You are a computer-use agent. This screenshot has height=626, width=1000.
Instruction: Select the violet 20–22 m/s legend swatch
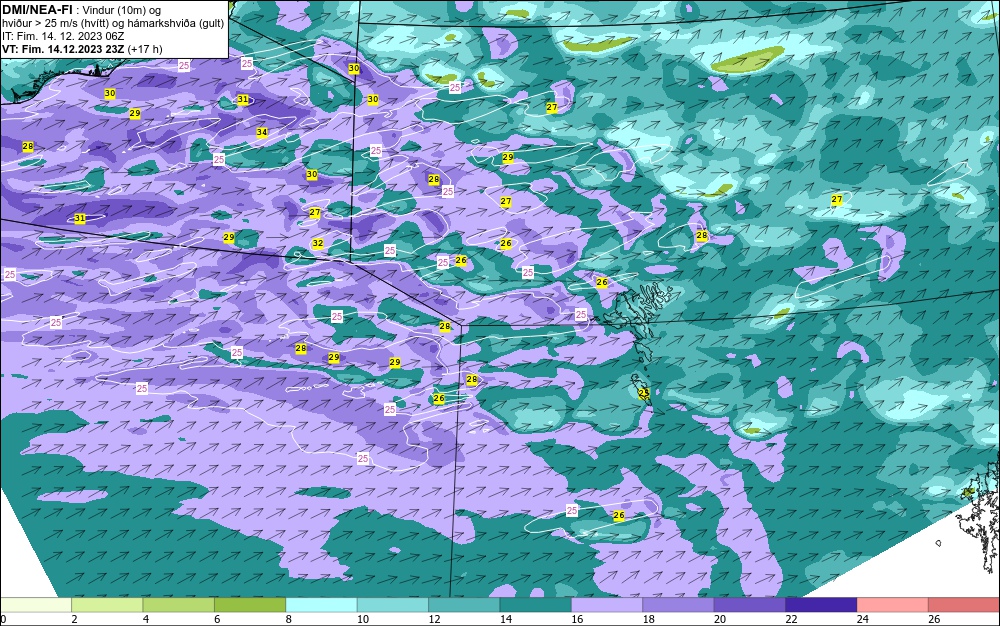pos(750,605)
